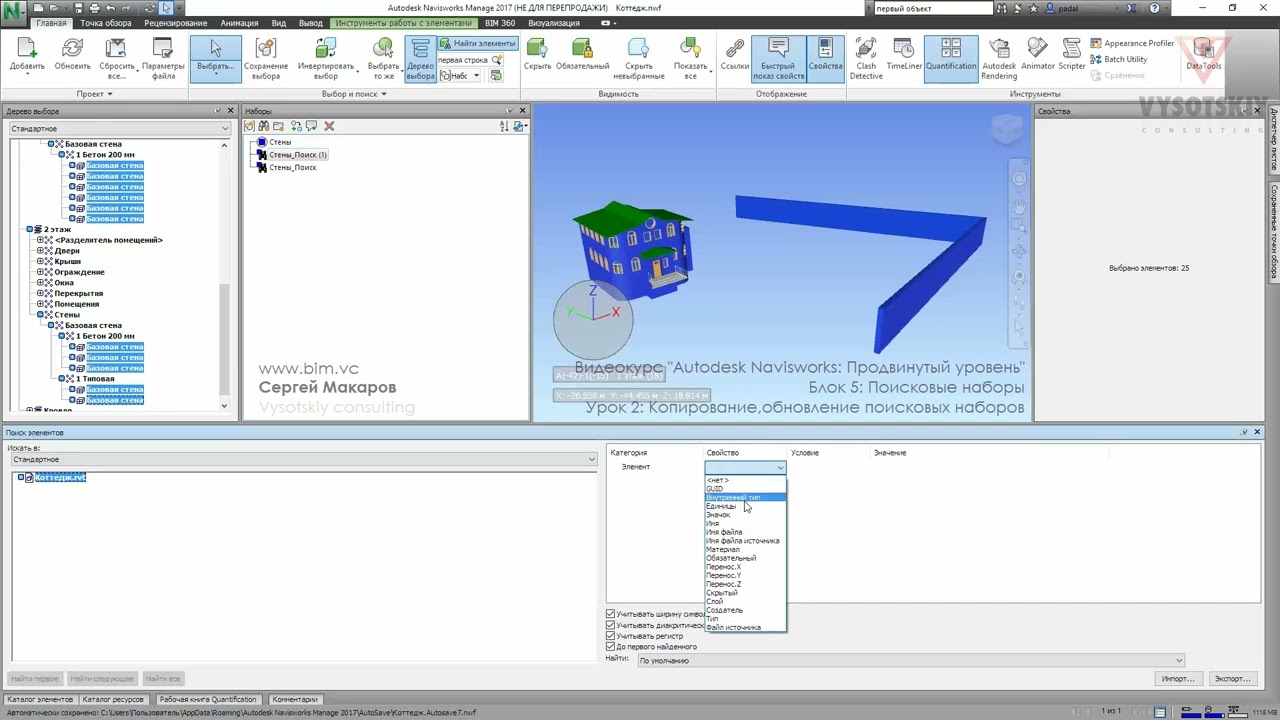Image resolution: width=1280 pixels, height=720 pixels.
Task: Toggle Учитывать ширину символов checkbox
Action: tap(611, 614)
